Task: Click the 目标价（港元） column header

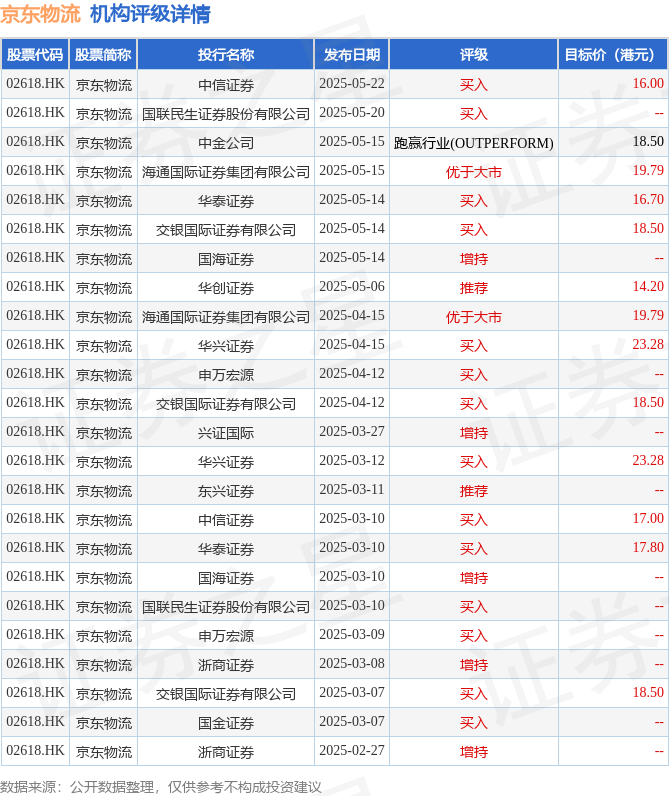Action: [612, 55]
